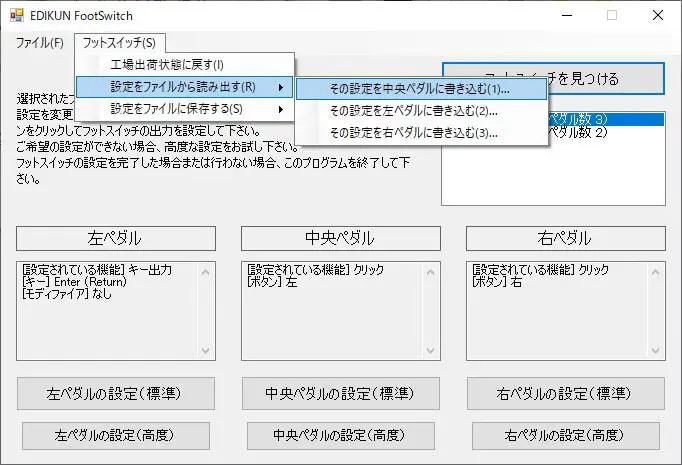The width and height of the screenshot is (682, 465).
Task: Click scroll-down arrow in left pedal info box
Action: click(x=206, y=350)
